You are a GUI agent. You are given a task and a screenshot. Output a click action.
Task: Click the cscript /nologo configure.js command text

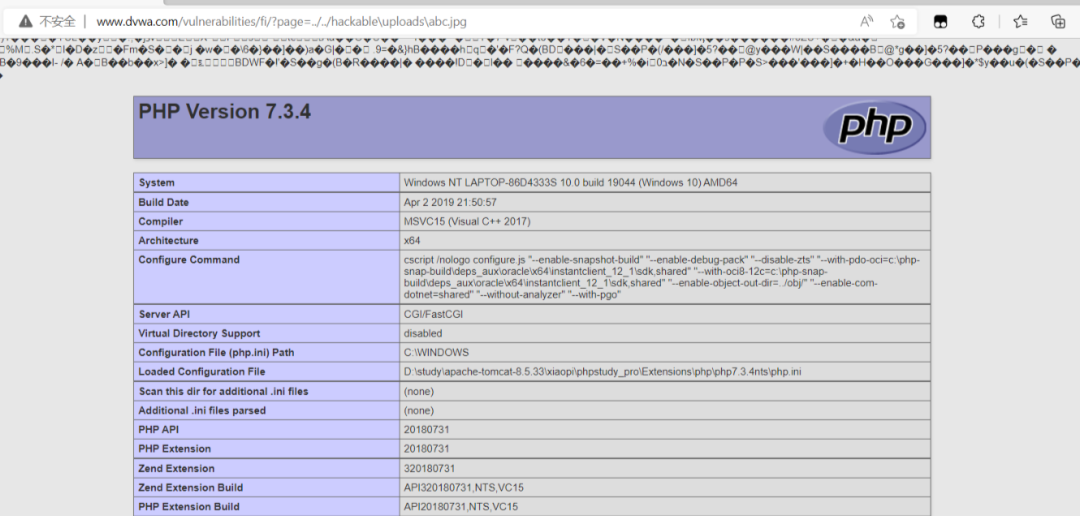point(662,277)
